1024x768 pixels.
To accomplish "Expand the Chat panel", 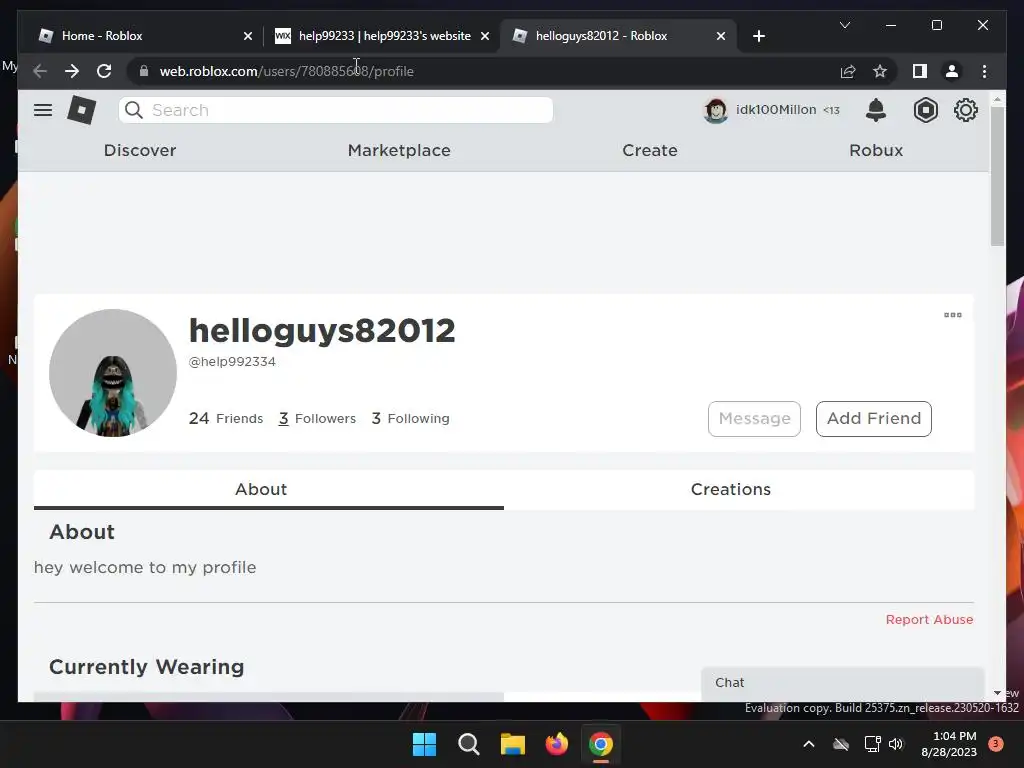I will point(842,682).
